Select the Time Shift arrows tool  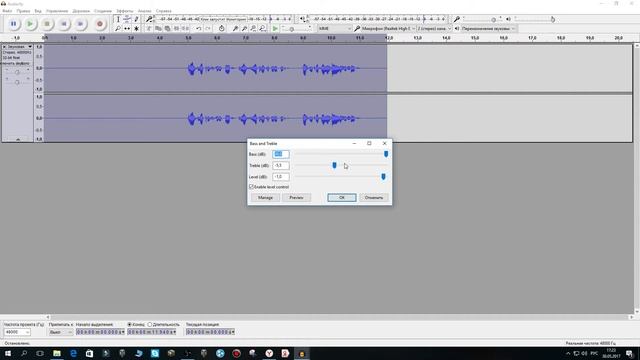127,29
